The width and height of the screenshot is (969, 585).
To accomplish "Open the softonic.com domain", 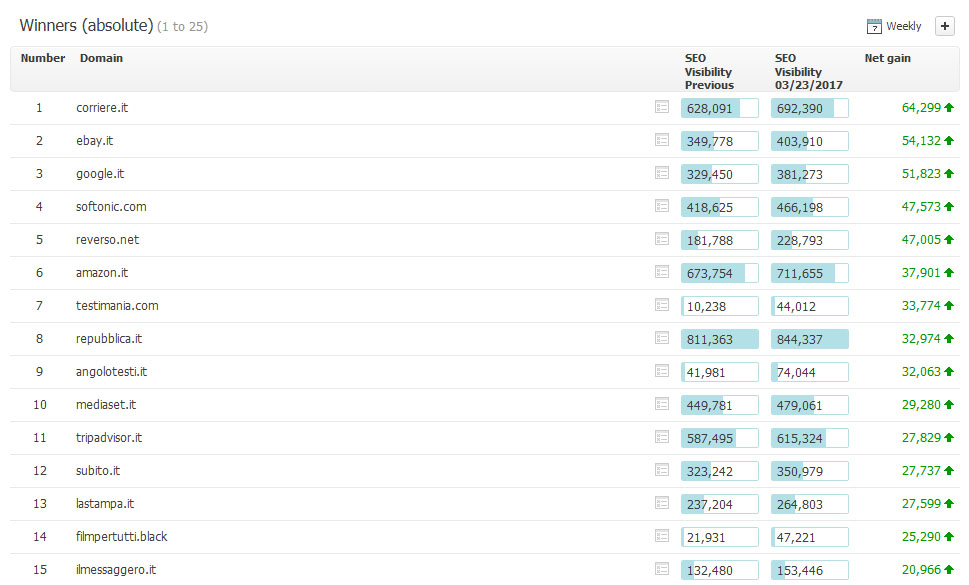I will (x=111, y=207).
